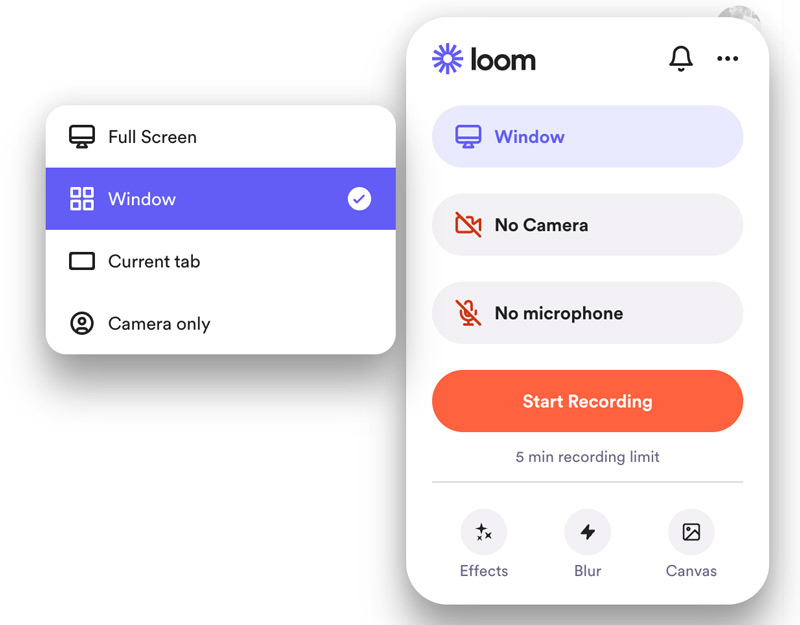
Task: Unmute by clicking No microphone
Action: click(587, 313)
